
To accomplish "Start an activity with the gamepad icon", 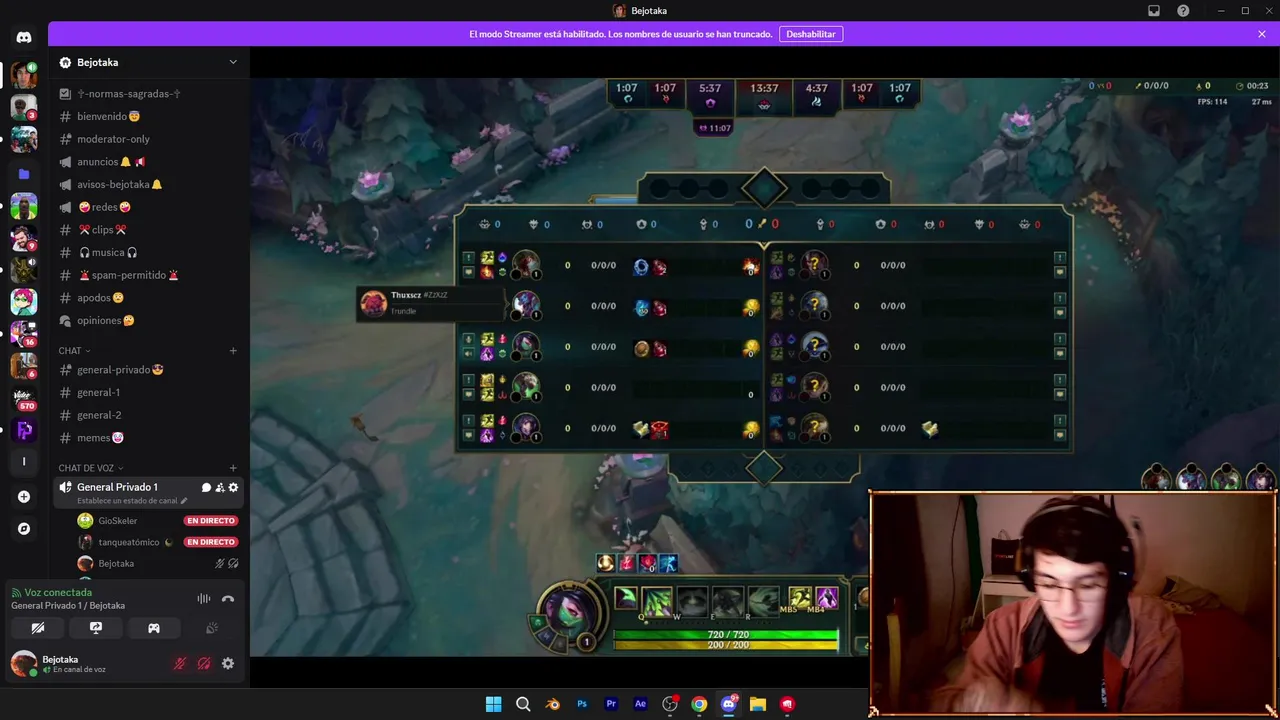I will (154, 628).
